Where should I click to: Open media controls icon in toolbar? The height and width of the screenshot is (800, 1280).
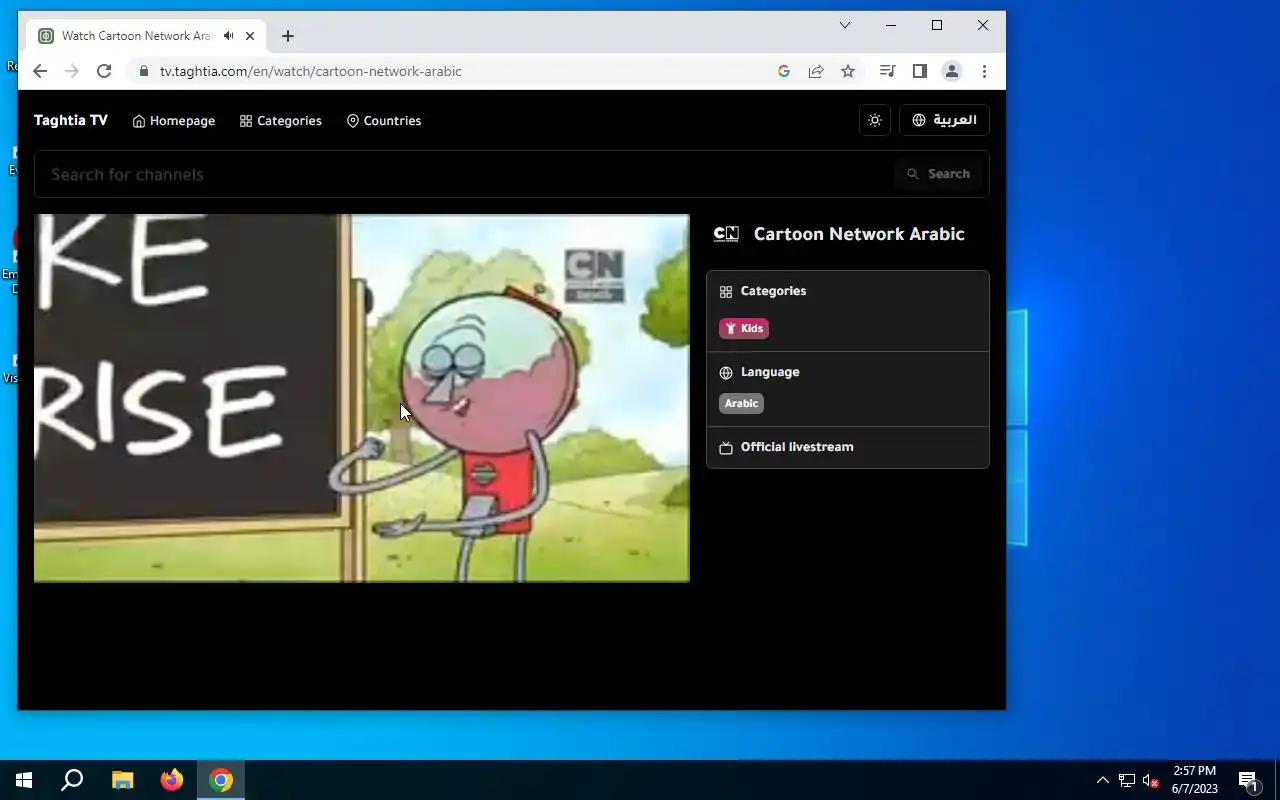click(887, 71)
